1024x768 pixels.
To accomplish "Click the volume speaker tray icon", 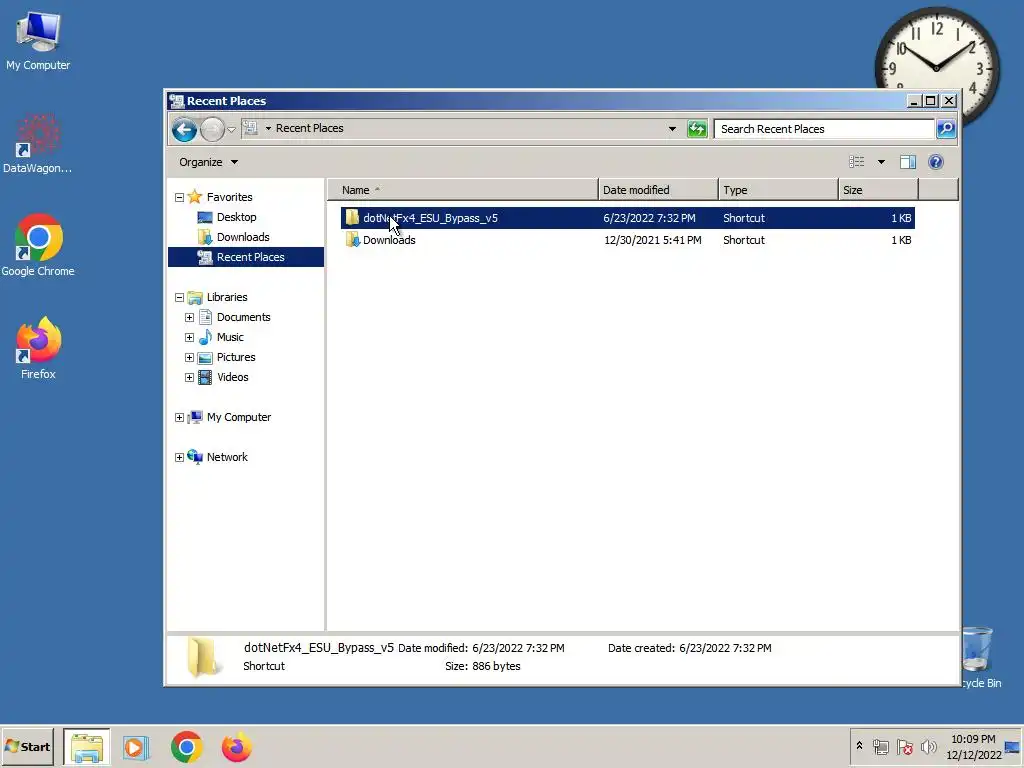I will click(928, 746).
